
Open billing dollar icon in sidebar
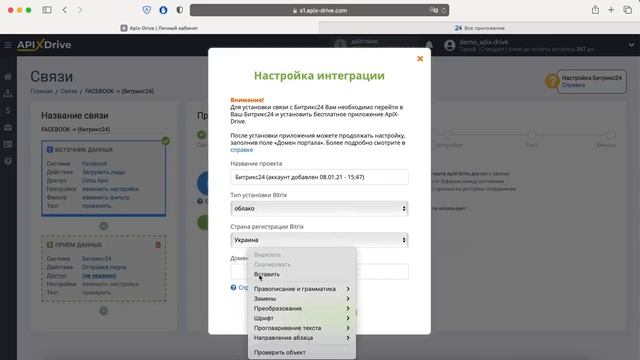click(x=8, y=111)
